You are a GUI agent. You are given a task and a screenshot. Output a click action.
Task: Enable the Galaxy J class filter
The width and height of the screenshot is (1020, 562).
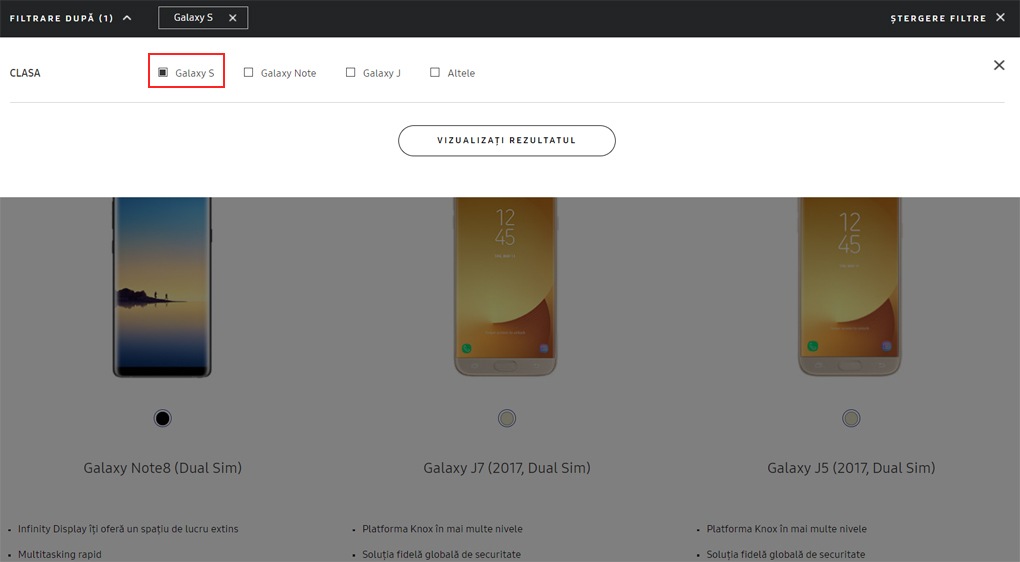(x=351, y=72)
